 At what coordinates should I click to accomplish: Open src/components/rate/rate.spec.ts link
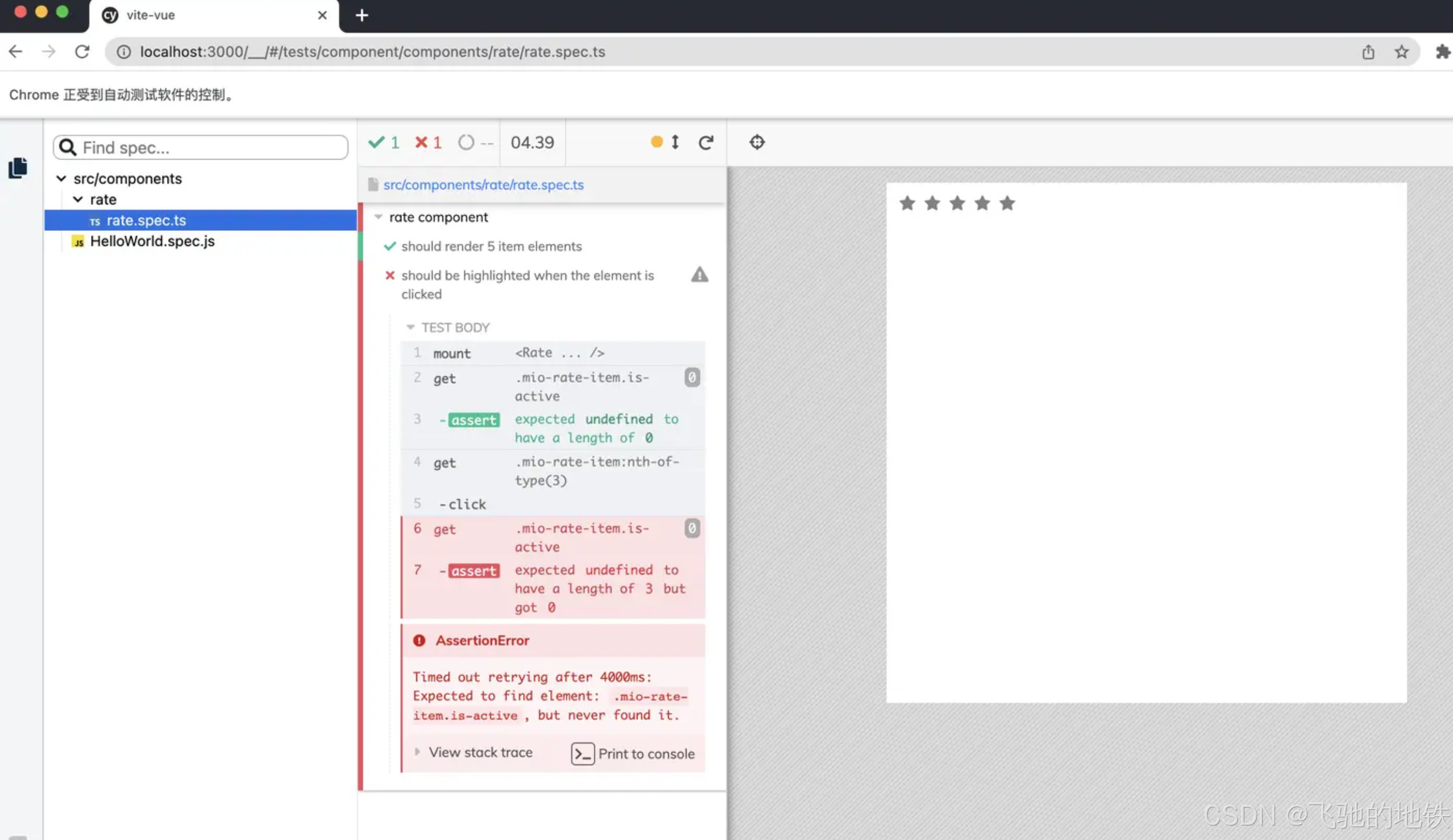[483, 184]
